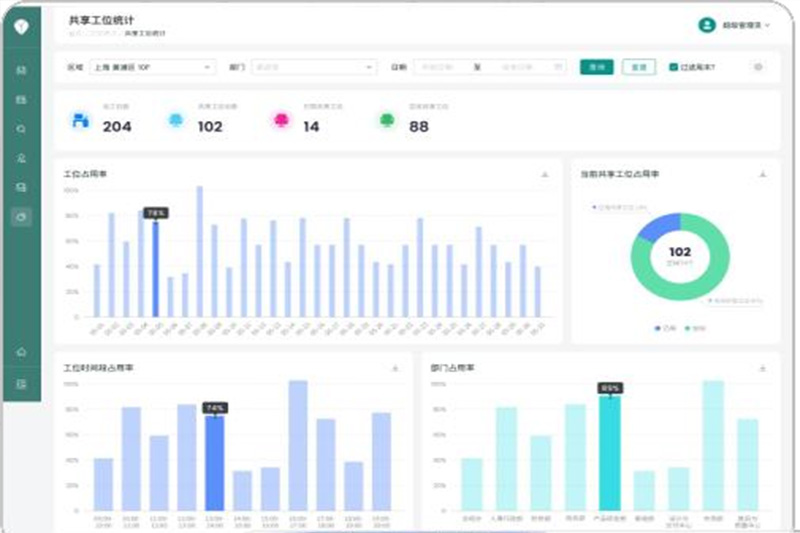
Task: Click the start date input field
Action: [x=441, y=67]
